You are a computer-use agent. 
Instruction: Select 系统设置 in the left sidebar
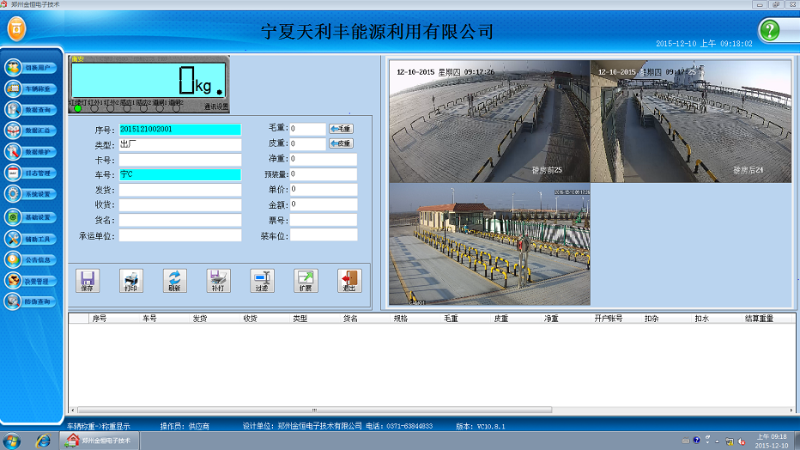coord(32,195)
